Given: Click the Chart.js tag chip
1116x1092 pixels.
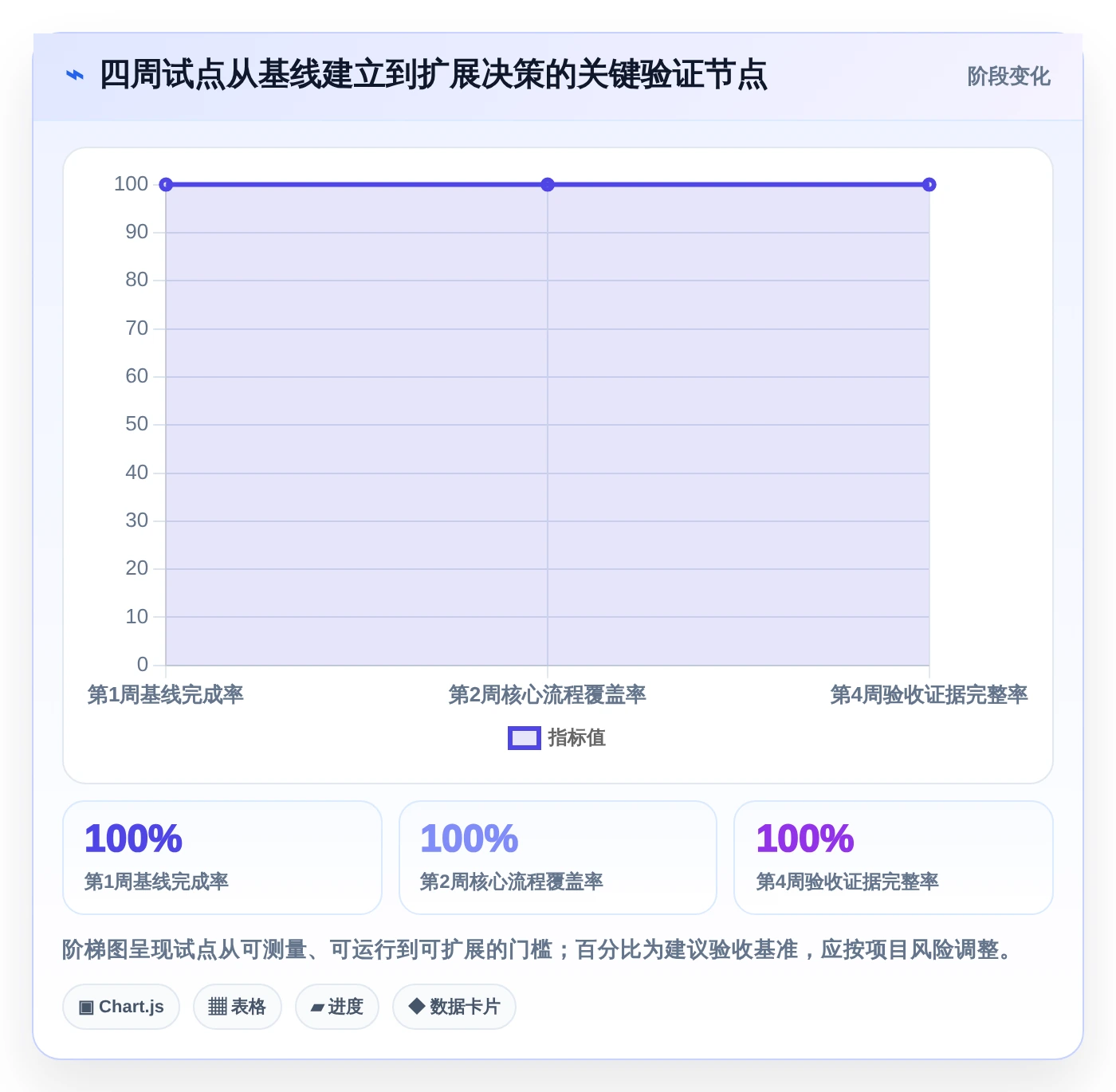Looking at the screenshot, I should [x=121, y=1007].
